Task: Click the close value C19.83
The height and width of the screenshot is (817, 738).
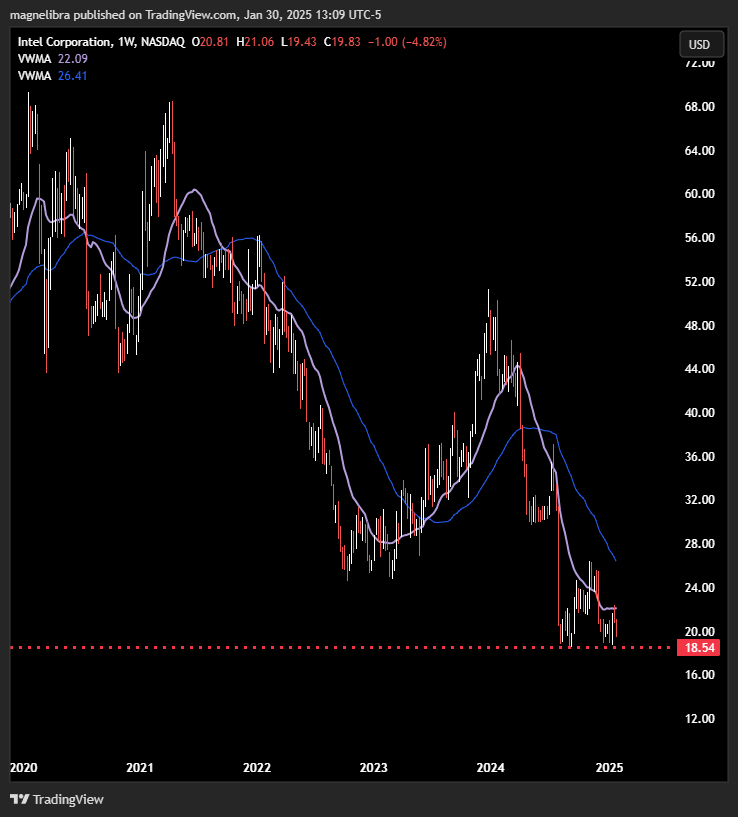Action: pyautogui.click(x=342, y=42)
